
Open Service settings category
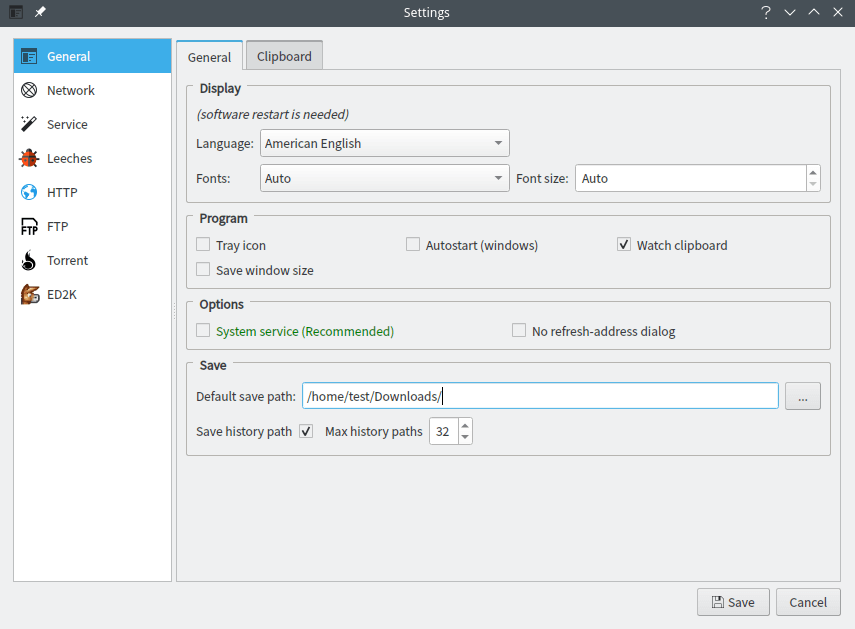coord(93,124)
